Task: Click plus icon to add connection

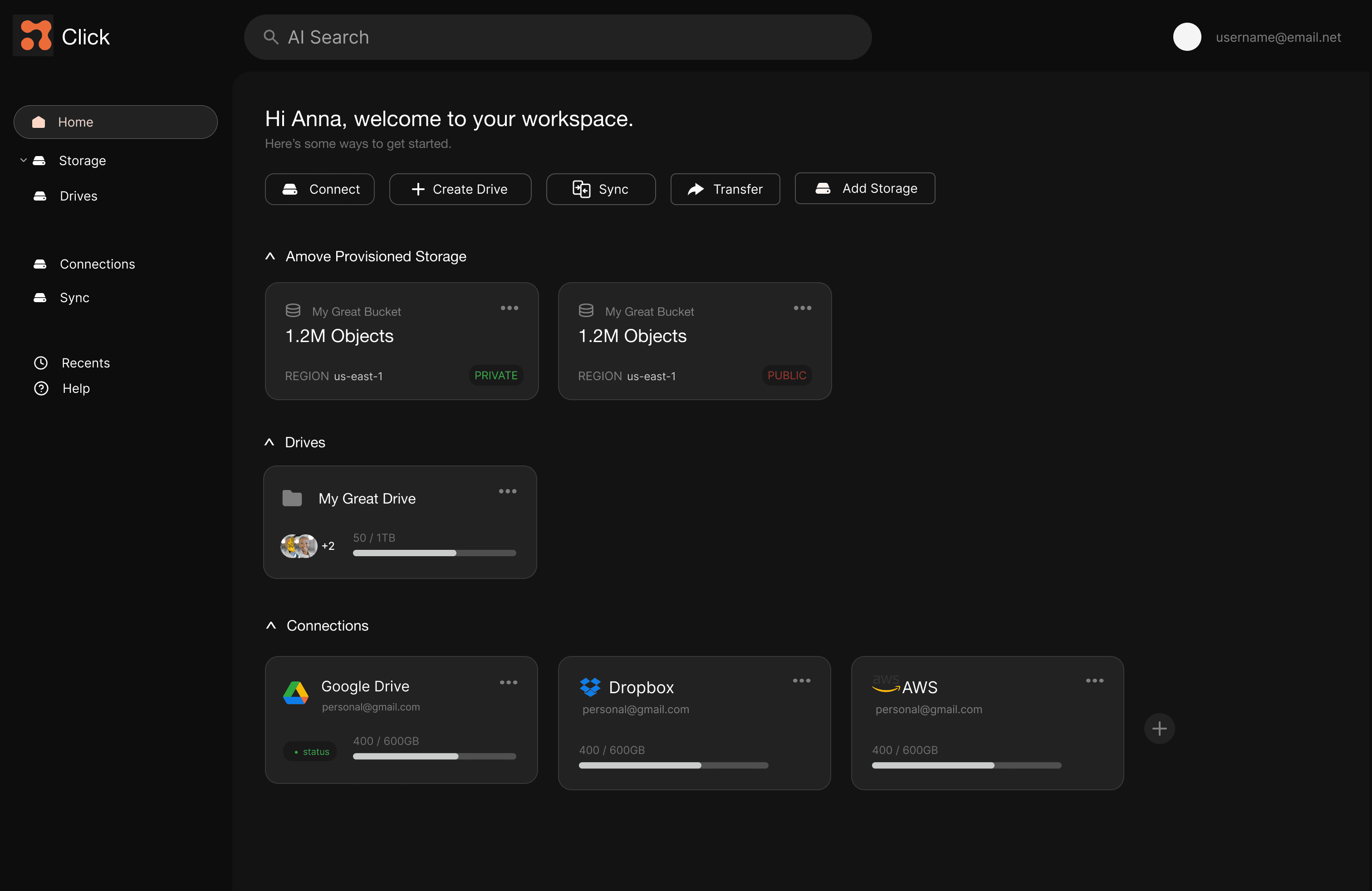Action: coord(1159,729)
